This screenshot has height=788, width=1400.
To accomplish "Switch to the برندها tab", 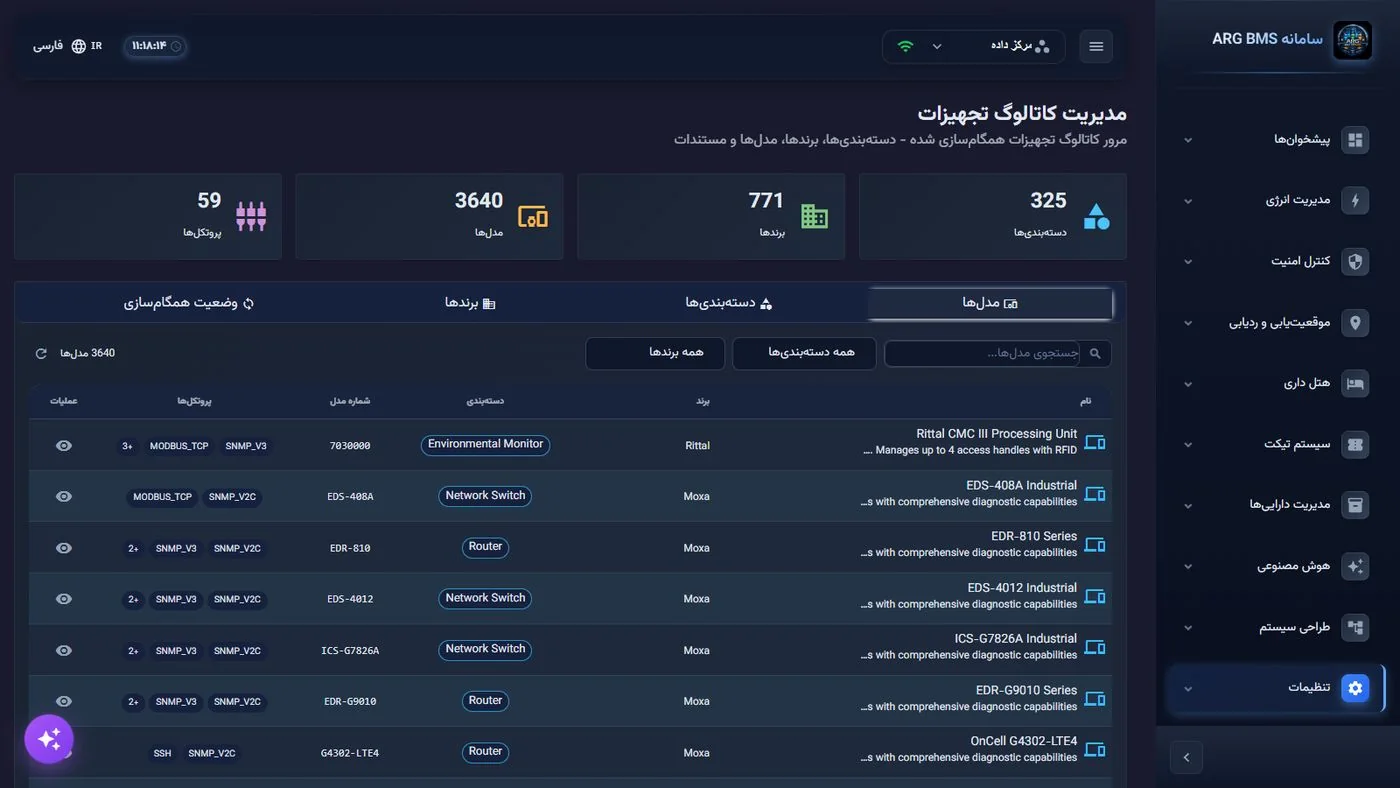I will tap(470, 303).
